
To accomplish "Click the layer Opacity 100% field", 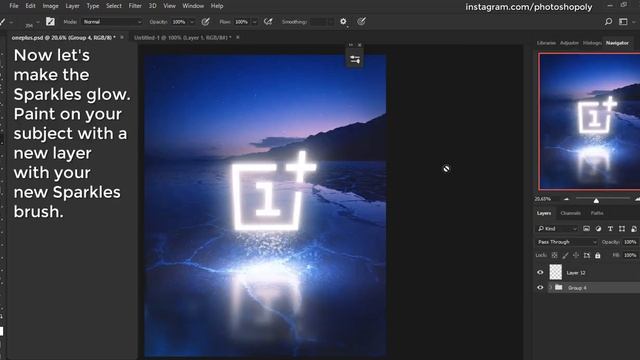I will click(630, 242).
